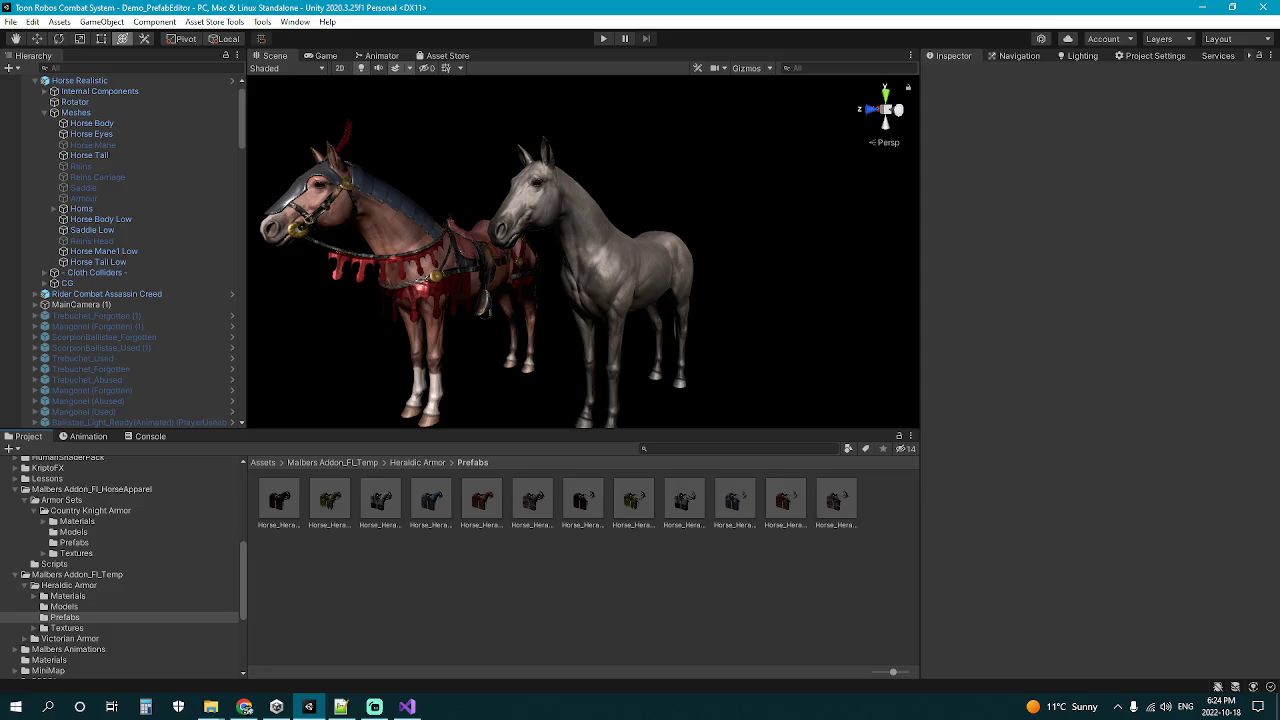Open Visual Studio in taskbar
Screen dimensions: 1280x720
(407, 707)
